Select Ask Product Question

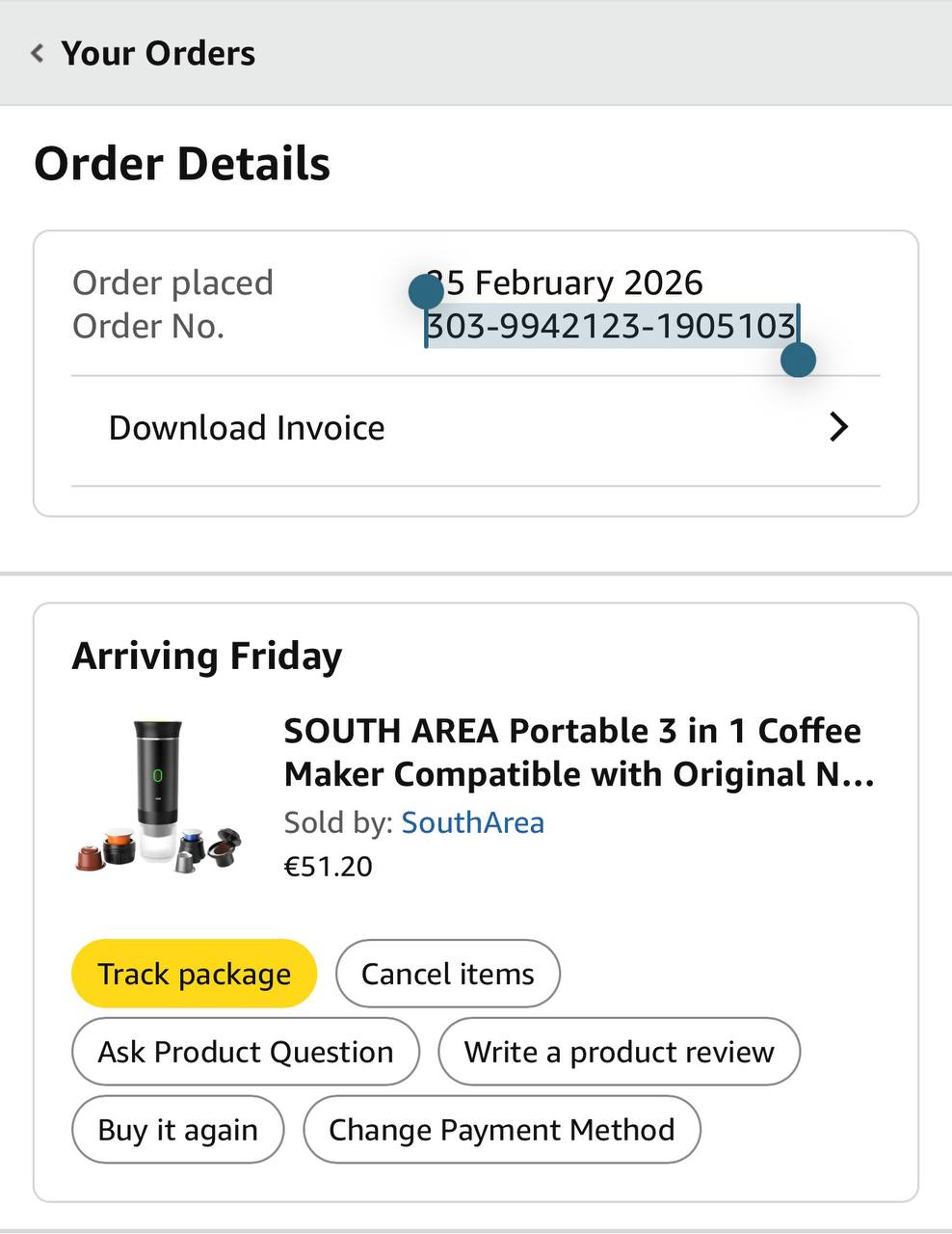(x=245, y=1052)
